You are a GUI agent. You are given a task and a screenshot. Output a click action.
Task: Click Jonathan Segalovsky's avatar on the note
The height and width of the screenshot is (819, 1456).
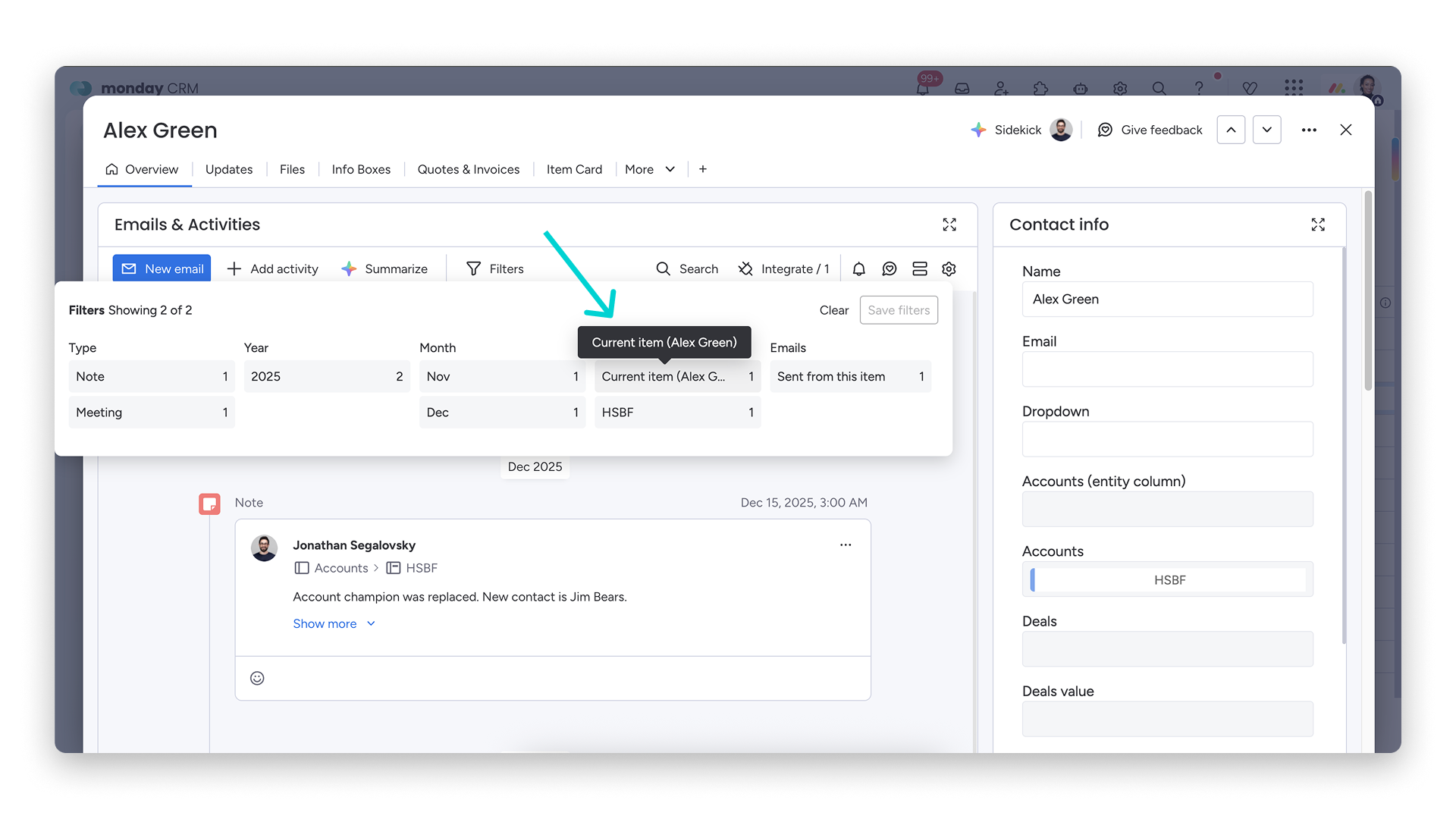(x=264, y=548)
